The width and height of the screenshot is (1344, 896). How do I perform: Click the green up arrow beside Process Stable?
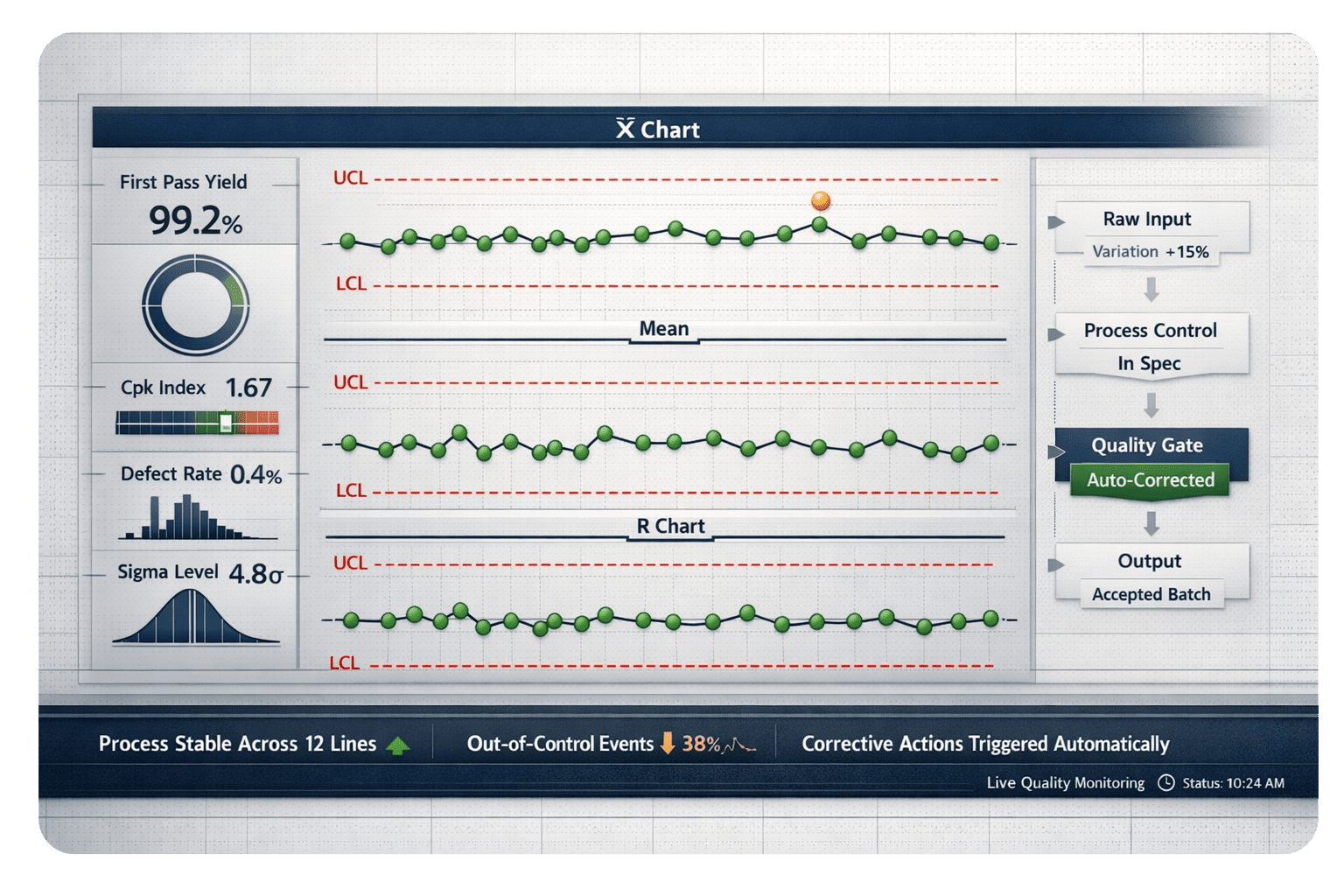click(x=398, y=745)
